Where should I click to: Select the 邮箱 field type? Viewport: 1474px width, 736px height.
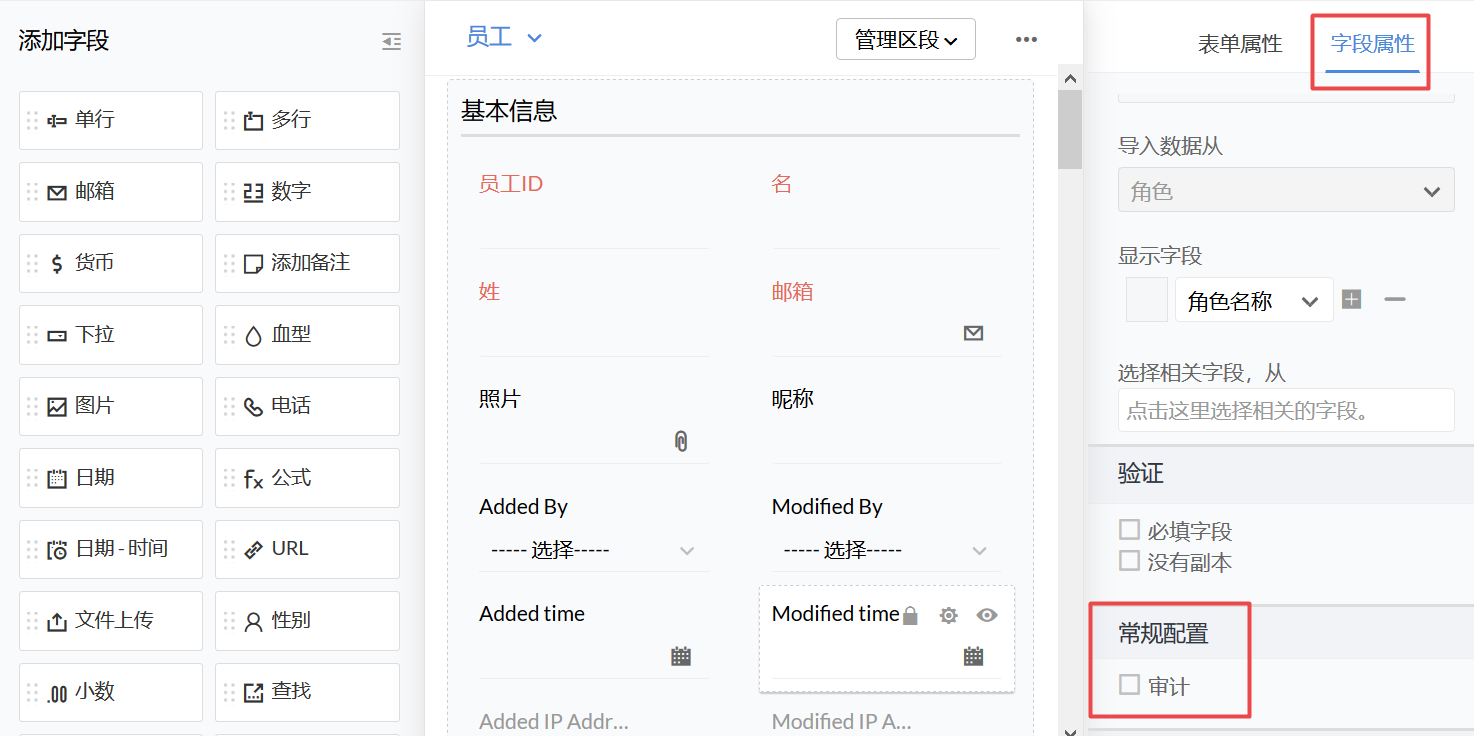pos(111,192)
